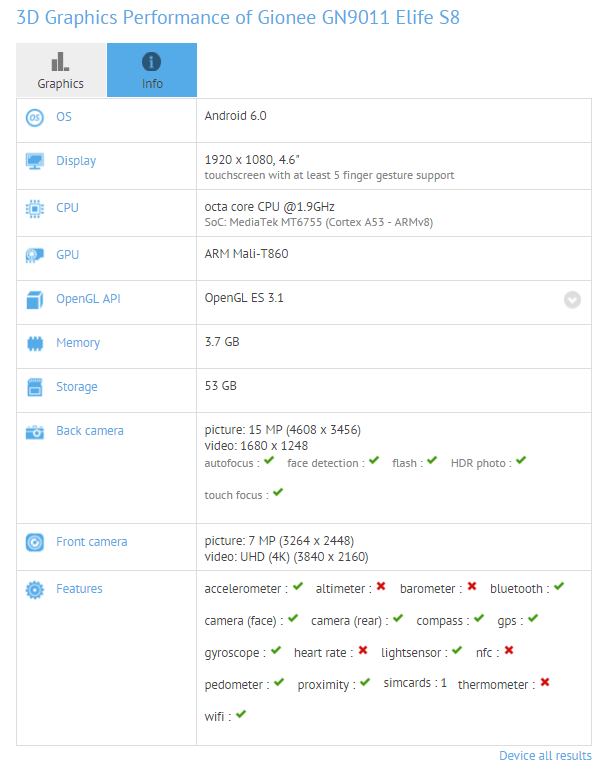
Task: Click the touch focus green checkmark
Action: coord(278,492)
